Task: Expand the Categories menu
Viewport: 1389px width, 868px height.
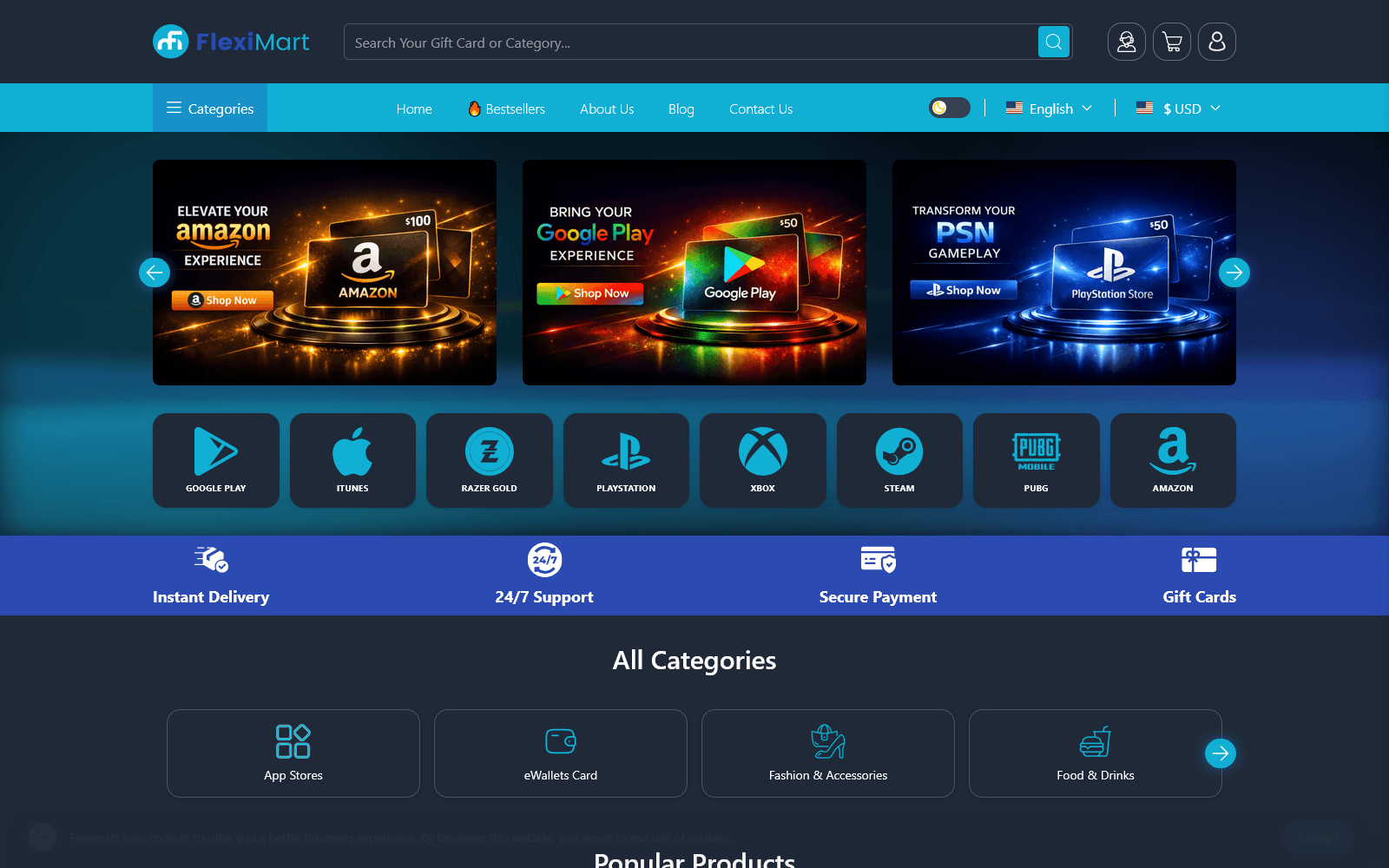Action: [210, 108]
